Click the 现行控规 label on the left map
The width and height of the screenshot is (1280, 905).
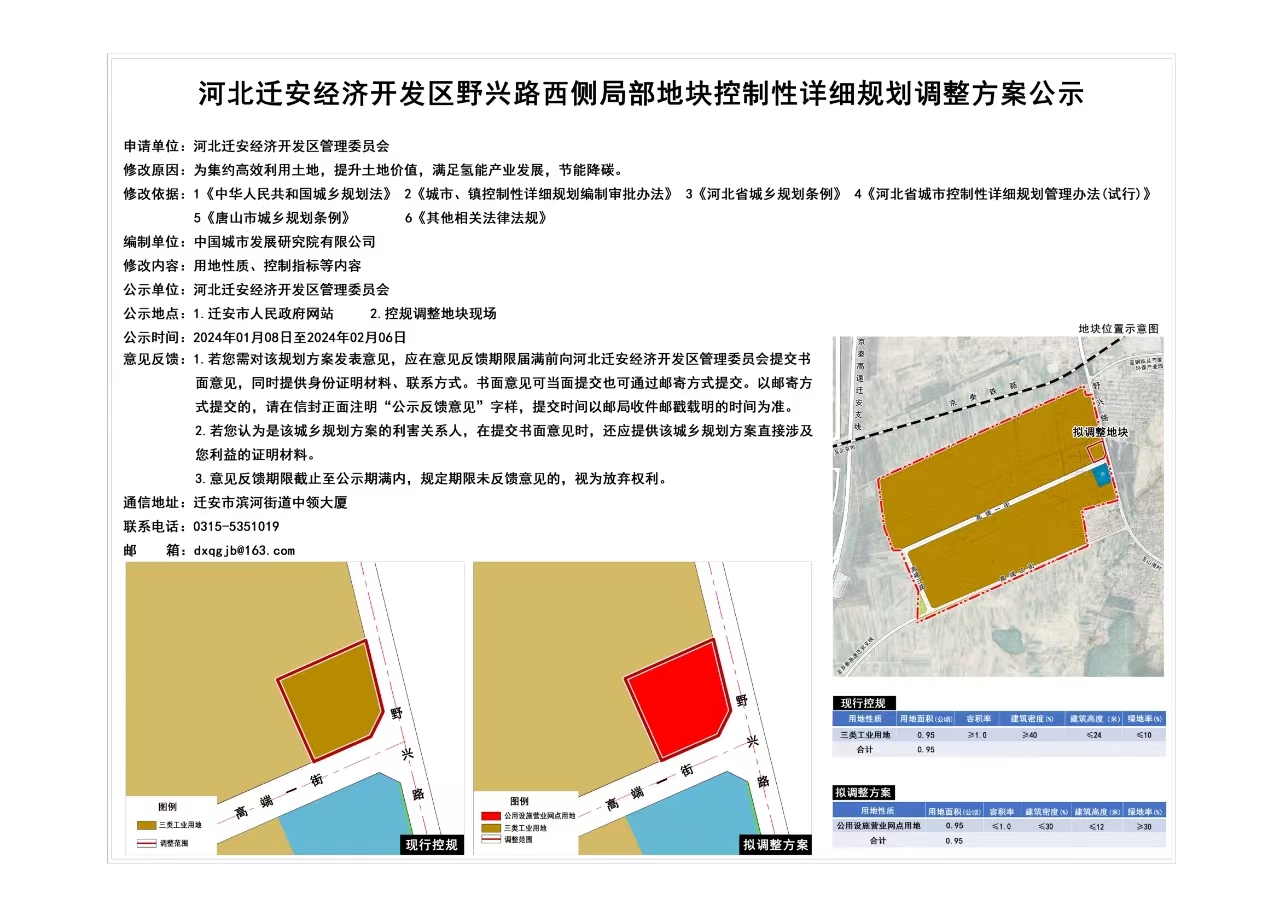tap(432, 845)
